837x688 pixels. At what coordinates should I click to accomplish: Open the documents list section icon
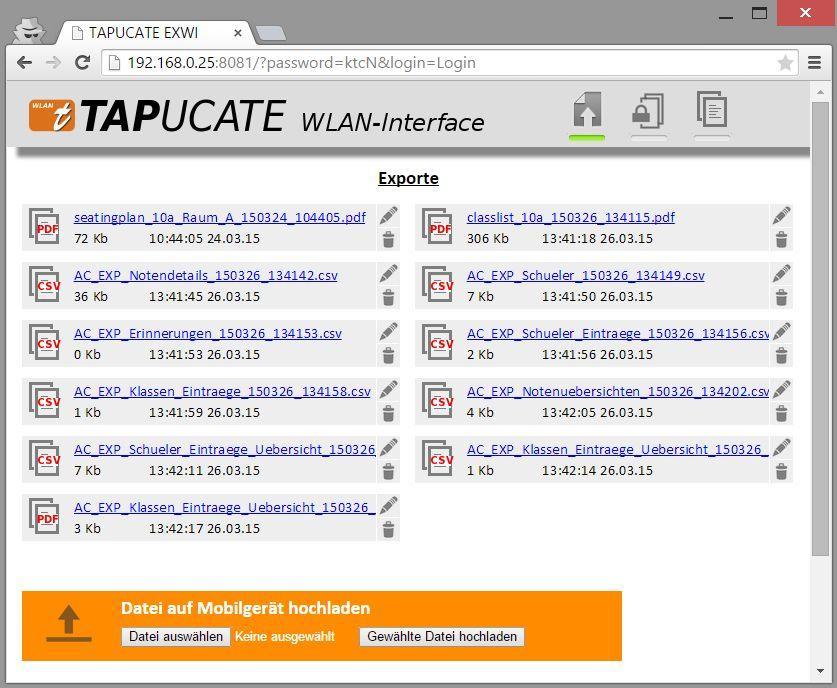[x=712, y=109]
